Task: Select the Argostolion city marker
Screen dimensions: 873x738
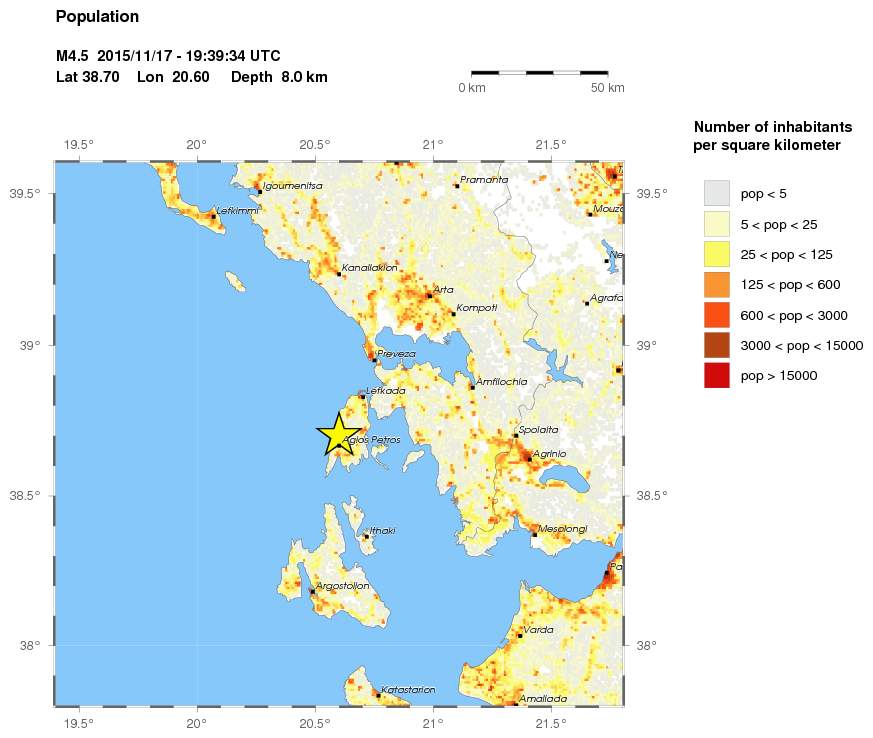Action: point(313,591)
